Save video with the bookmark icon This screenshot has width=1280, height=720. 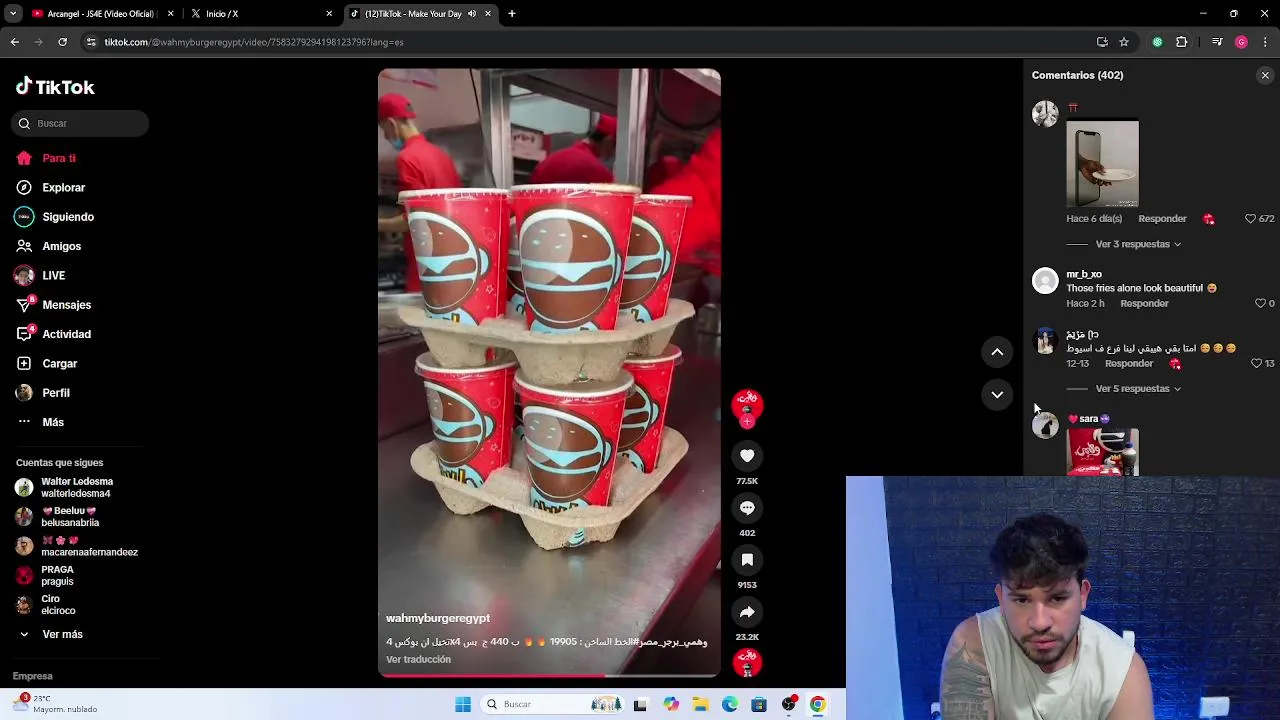coord(747,560)
